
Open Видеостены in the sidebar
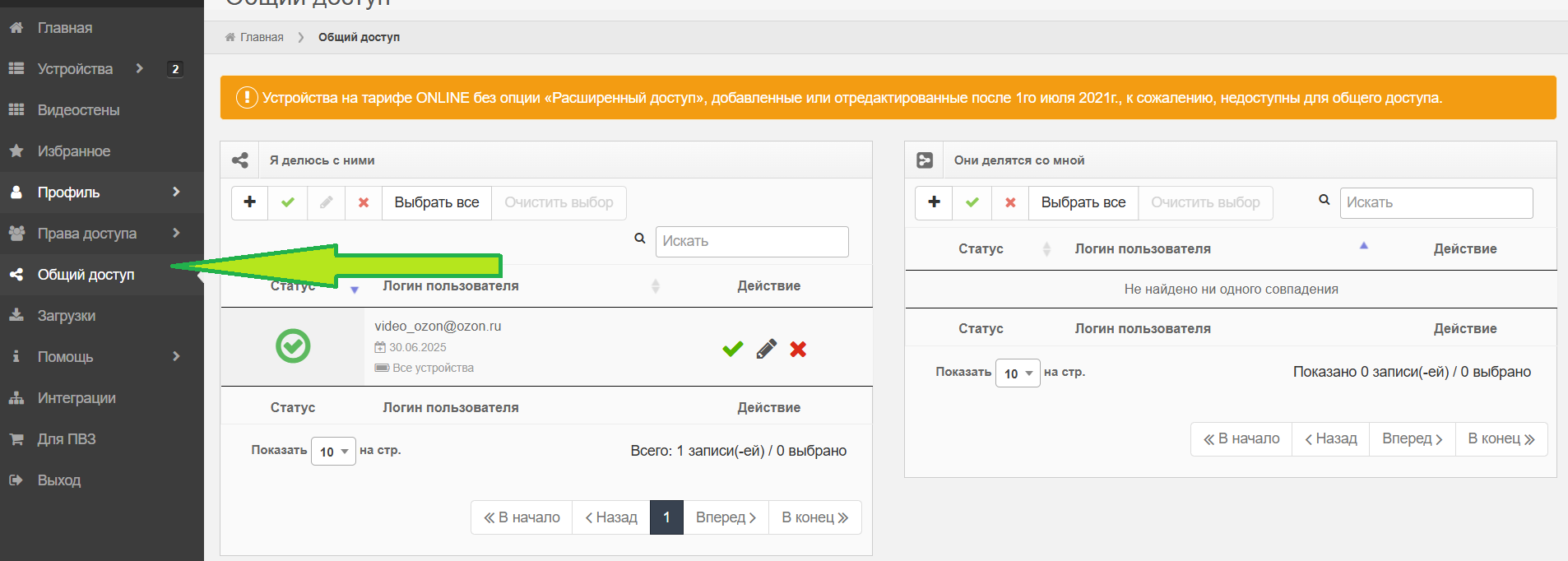point(78,110)
